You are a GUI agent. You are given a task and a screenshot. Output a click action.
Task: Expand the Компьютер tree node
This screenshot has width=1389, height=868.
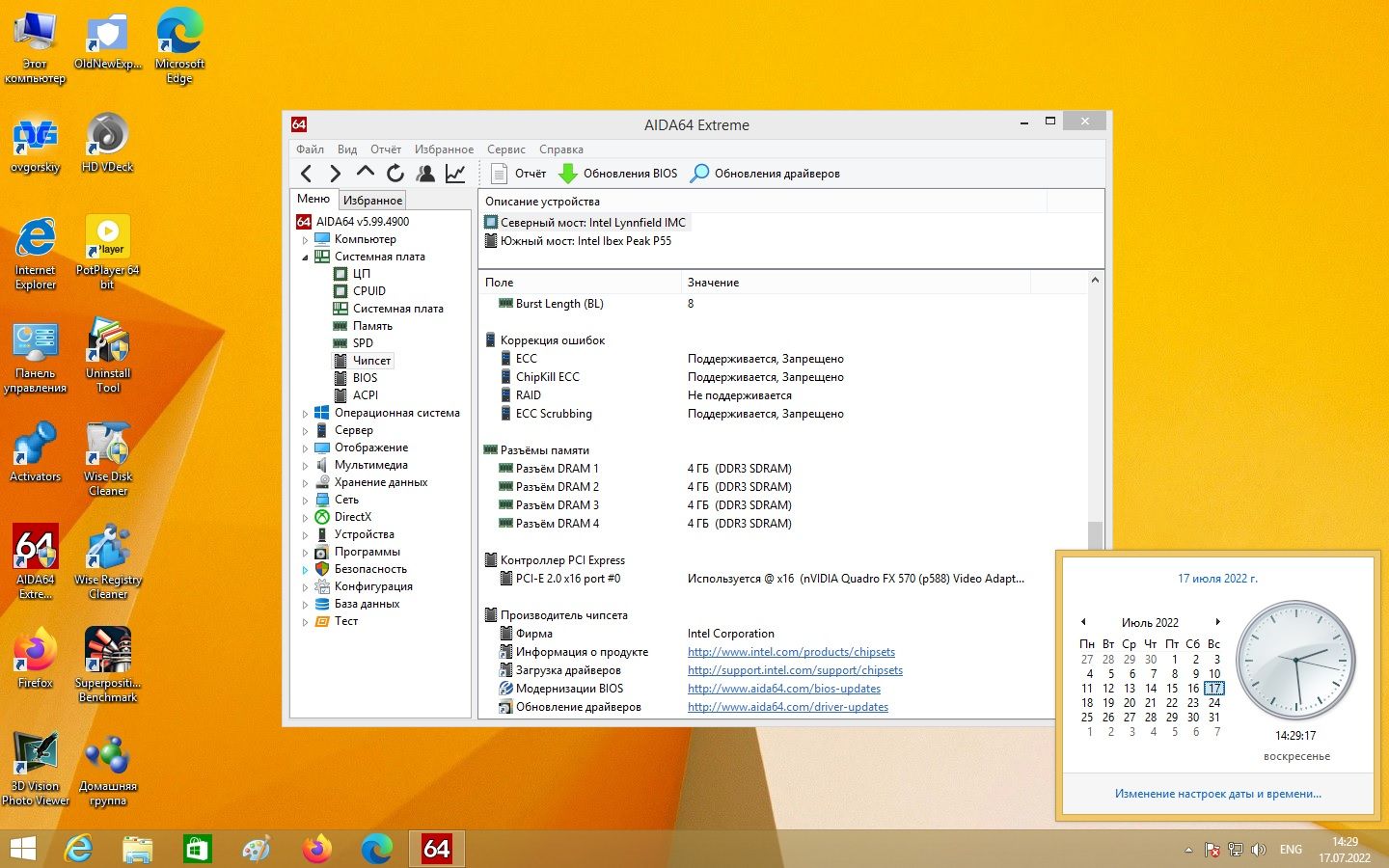click(x=306, y=240)
